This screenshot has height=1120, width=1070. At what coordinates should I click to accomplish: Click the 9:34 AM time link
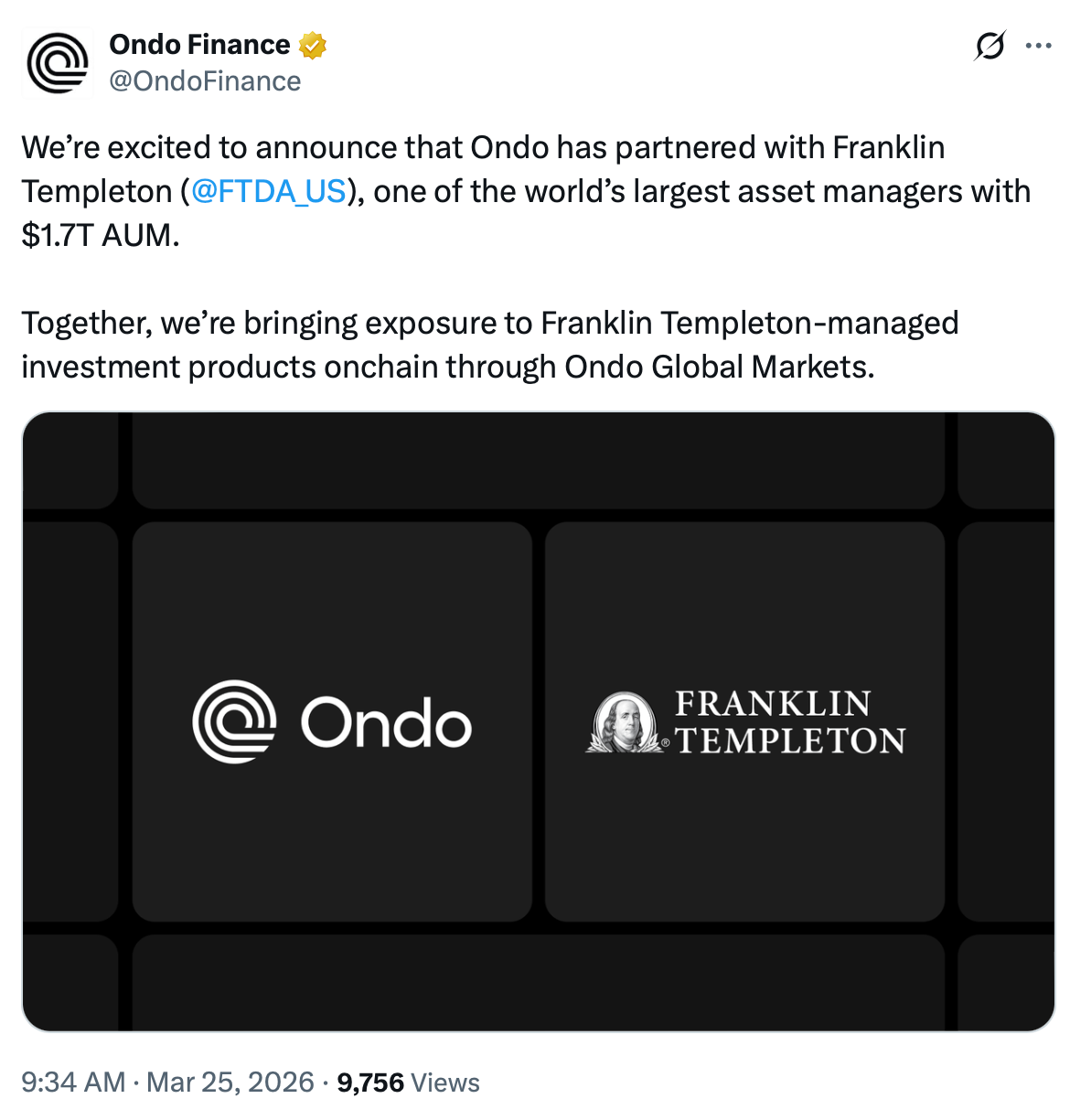tap(70, 1082)
